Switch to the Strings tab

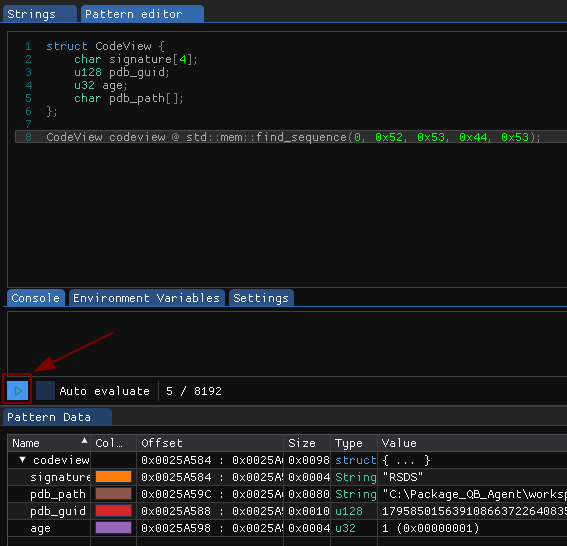(40, 14)
